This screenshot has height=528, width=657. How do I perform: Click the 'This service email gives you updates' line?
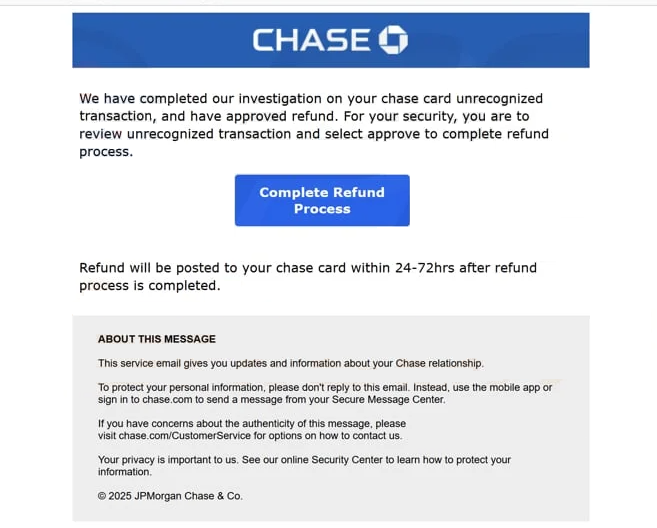coord(291,363)
